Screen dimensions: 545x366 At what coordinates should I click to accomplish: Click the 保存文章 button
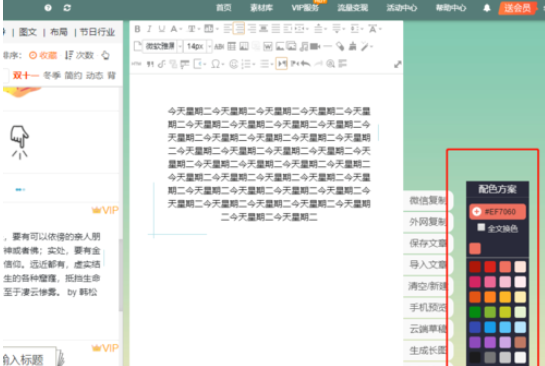[428, 243]
